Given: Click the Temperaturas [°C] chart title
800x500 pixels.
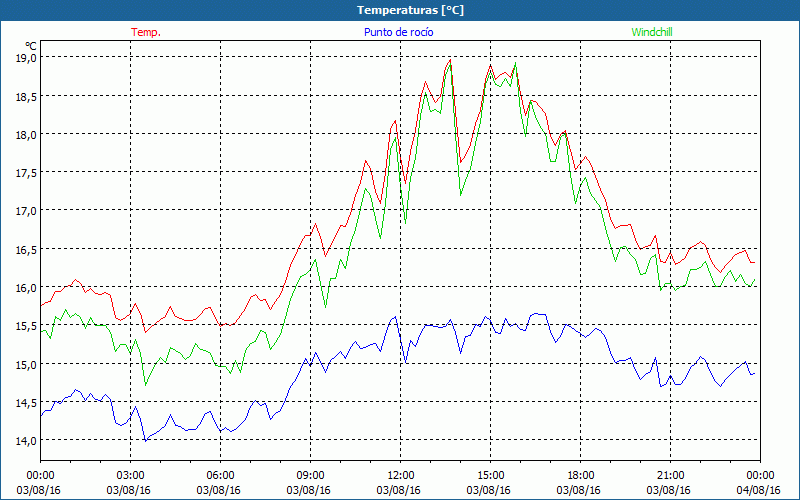Looking at the screenshot, I should (410, 10).
